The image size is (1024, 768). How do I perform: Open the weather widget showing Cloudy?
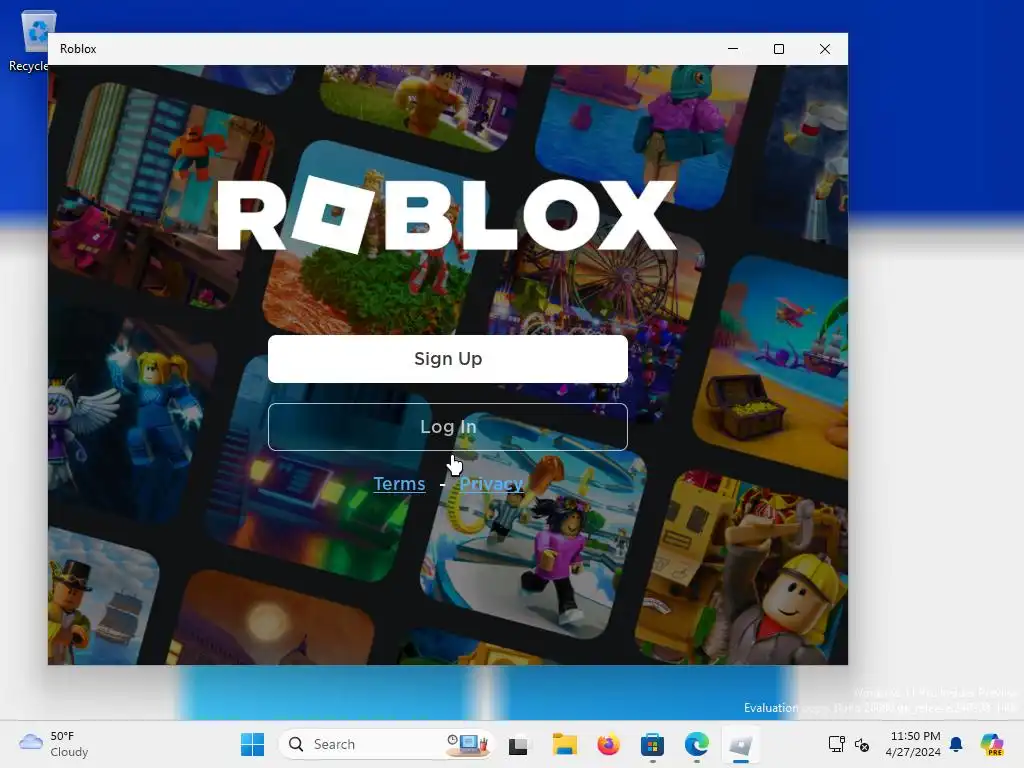click(x=54, y=744)
